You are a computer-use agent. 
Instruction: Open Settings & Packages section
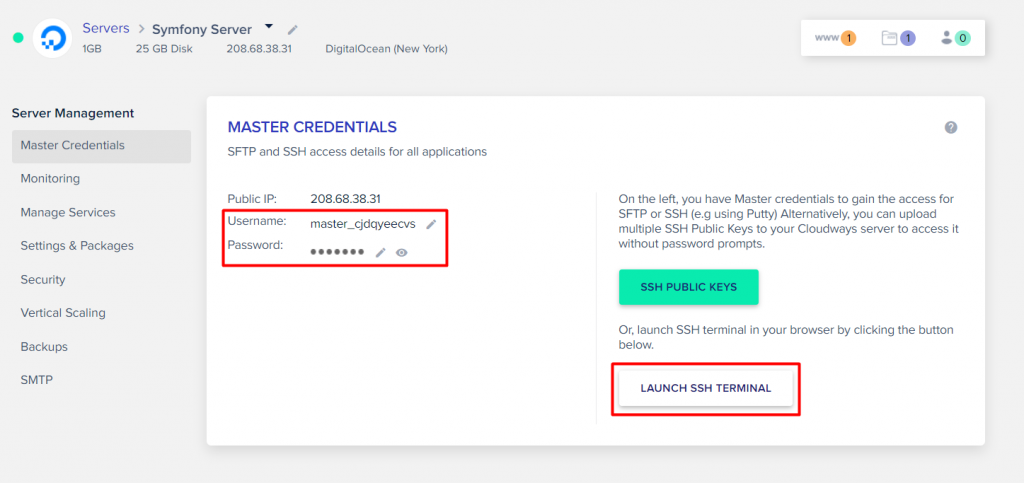pyautogui.click(x=77, y=246)
